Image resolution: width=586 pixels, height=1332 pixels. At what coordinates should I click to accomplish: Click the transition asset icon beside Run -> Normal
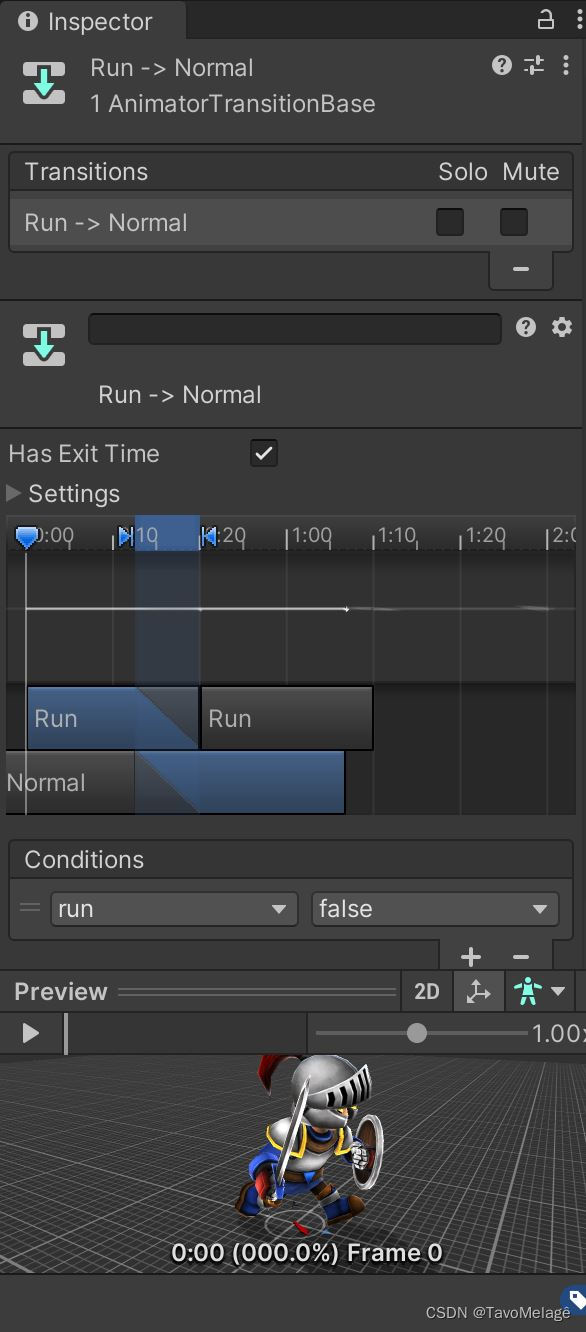43,83
